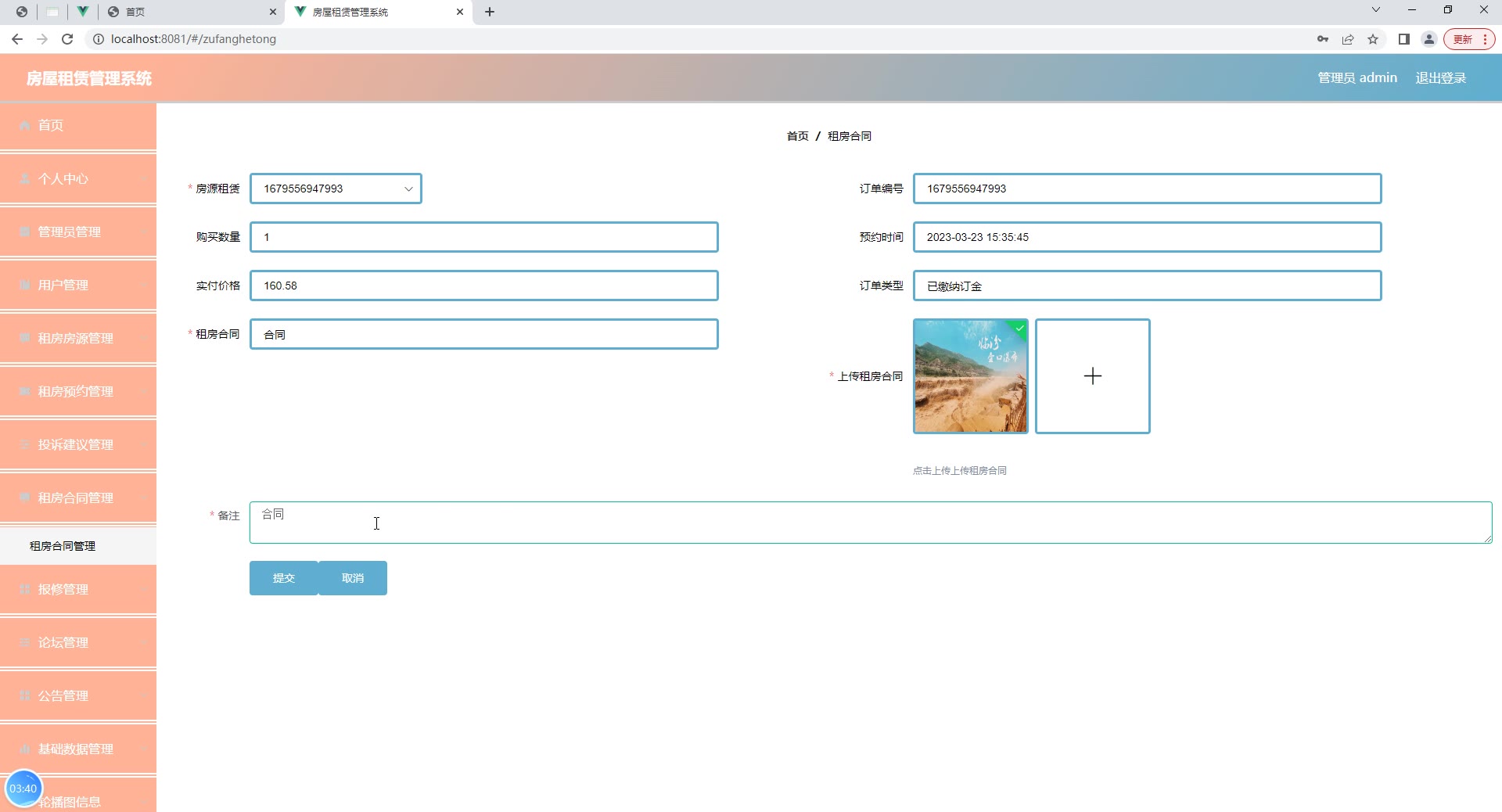Expand 租房预约管理 menu chevron
This screenshot has height=812, width=1502.
pos(144,391)
